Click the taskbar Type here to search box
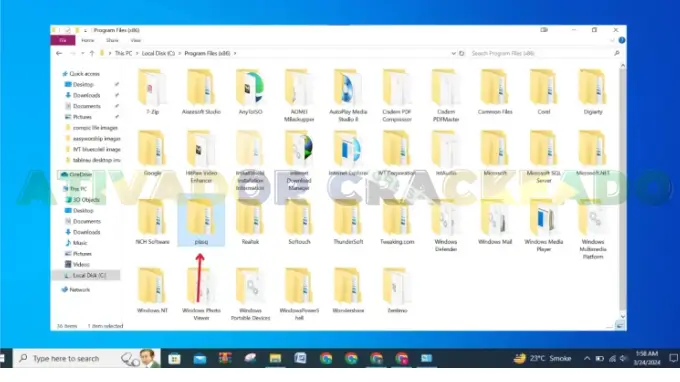The width and height of the screenshot is (680, 382). [x=86, y=359]
